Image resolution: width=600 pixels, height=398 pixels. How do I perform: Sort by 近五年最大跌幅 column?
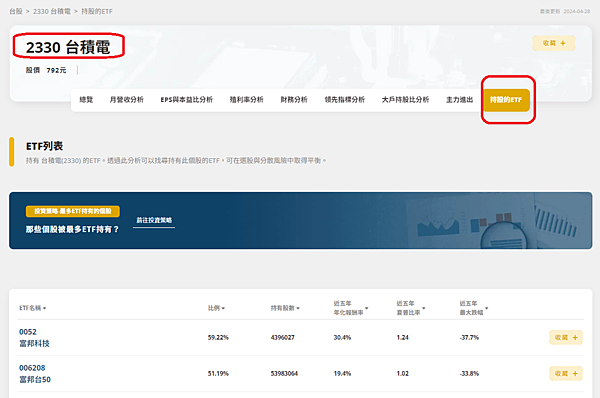[x=474, y=308]
